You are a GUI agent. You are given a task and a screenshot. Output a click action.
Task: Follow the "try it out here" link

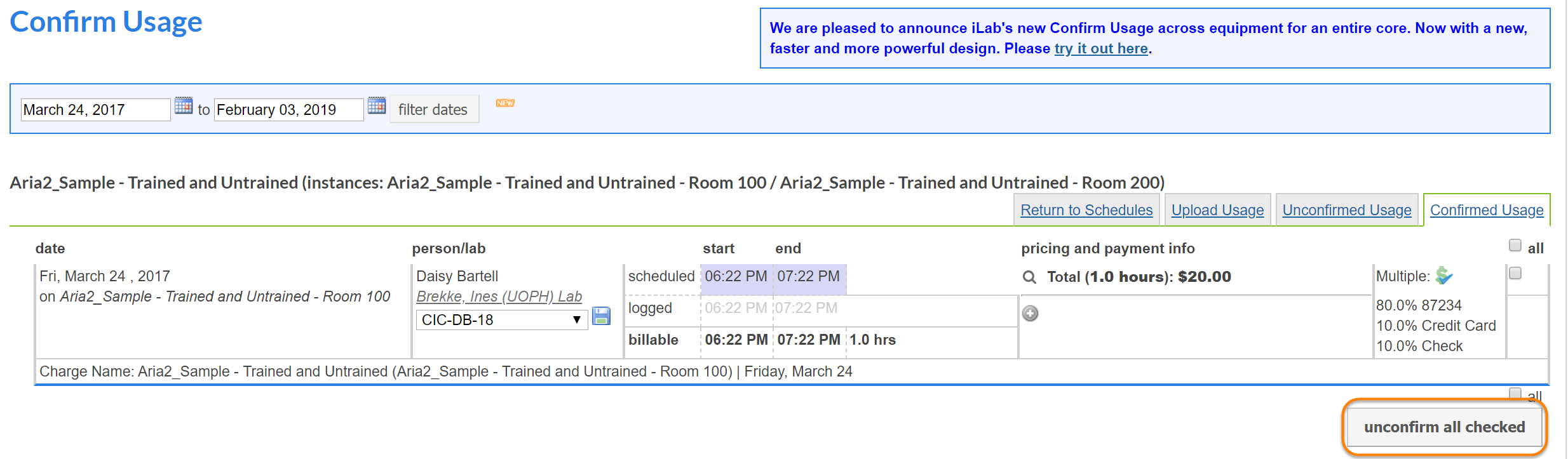click(1101, 49)
